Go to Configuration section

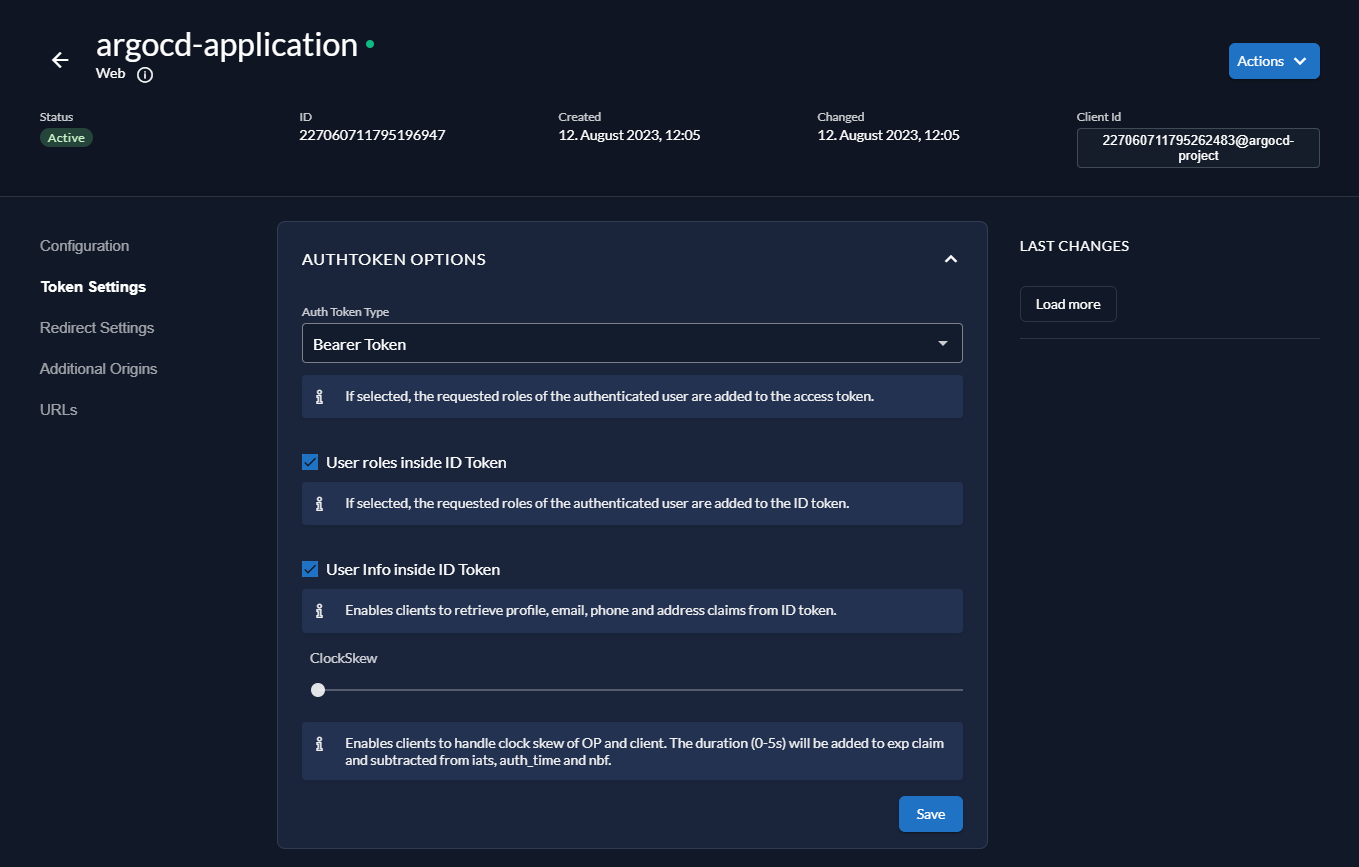[85, 246]
